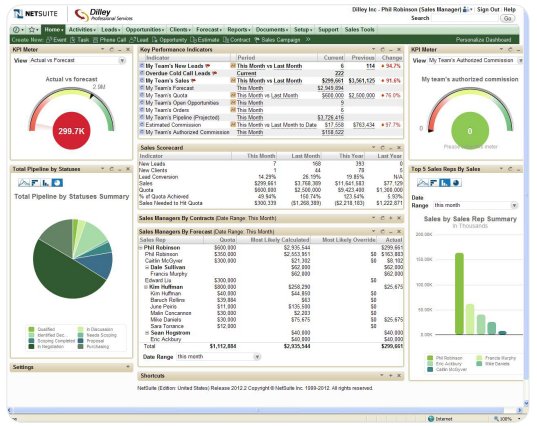Create new Opportunity from toolbar
Viewport: 537px width, 426px height.
coord(170,40)
